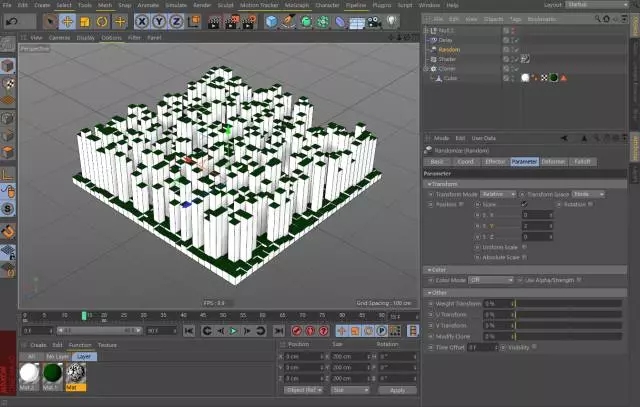Select the Random object in Object Manager
The image size is (640, 407).
point(449,49)
